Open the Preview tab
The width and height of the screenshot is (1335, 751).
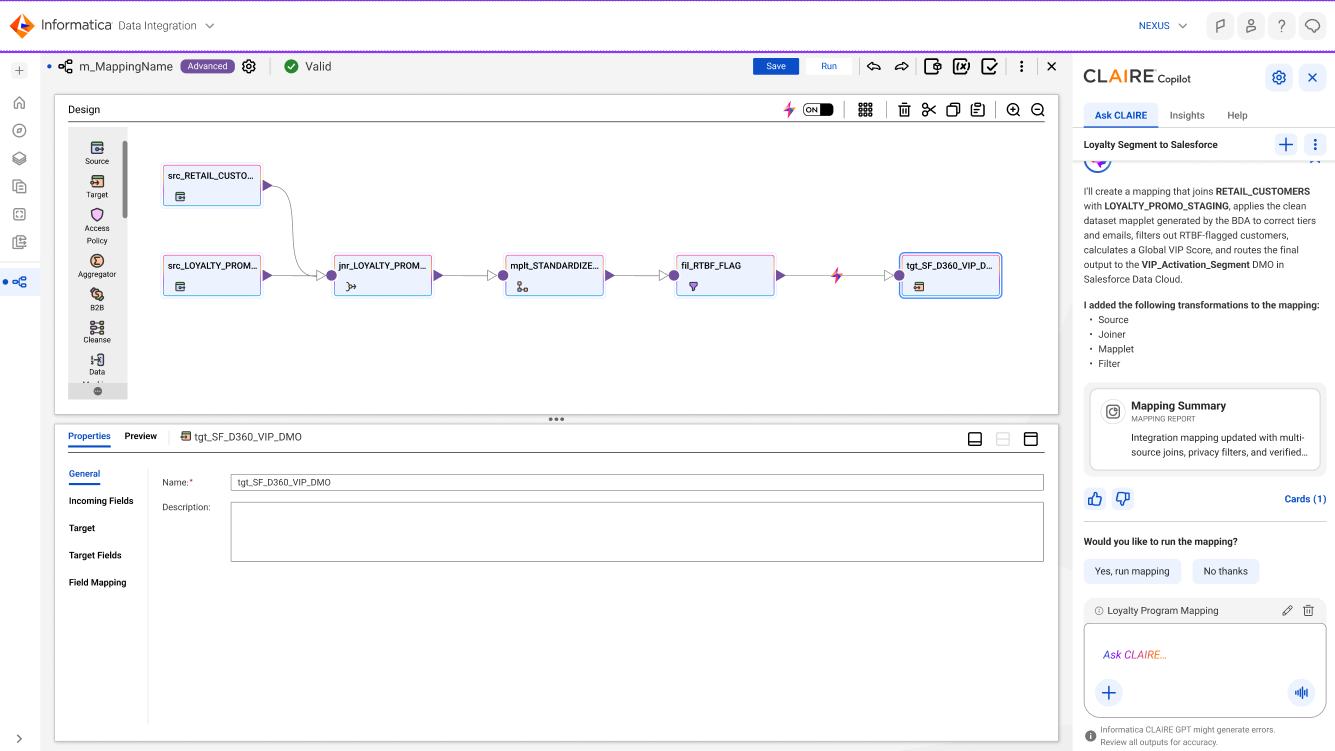tap(141, 436)
